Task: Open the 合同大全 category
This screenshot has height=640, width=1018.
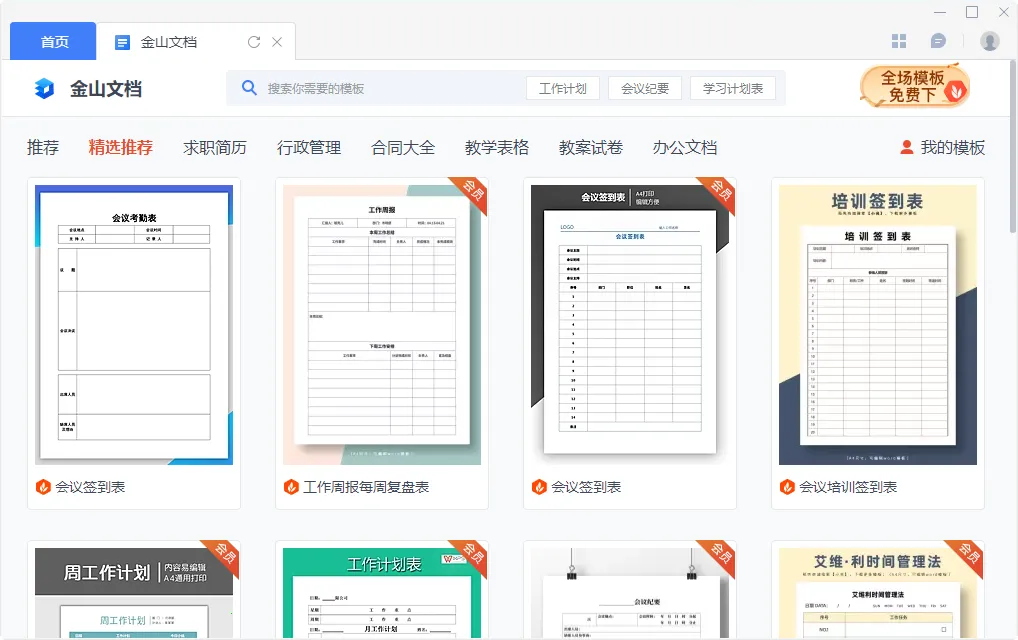Action: [x=403, y=147]
